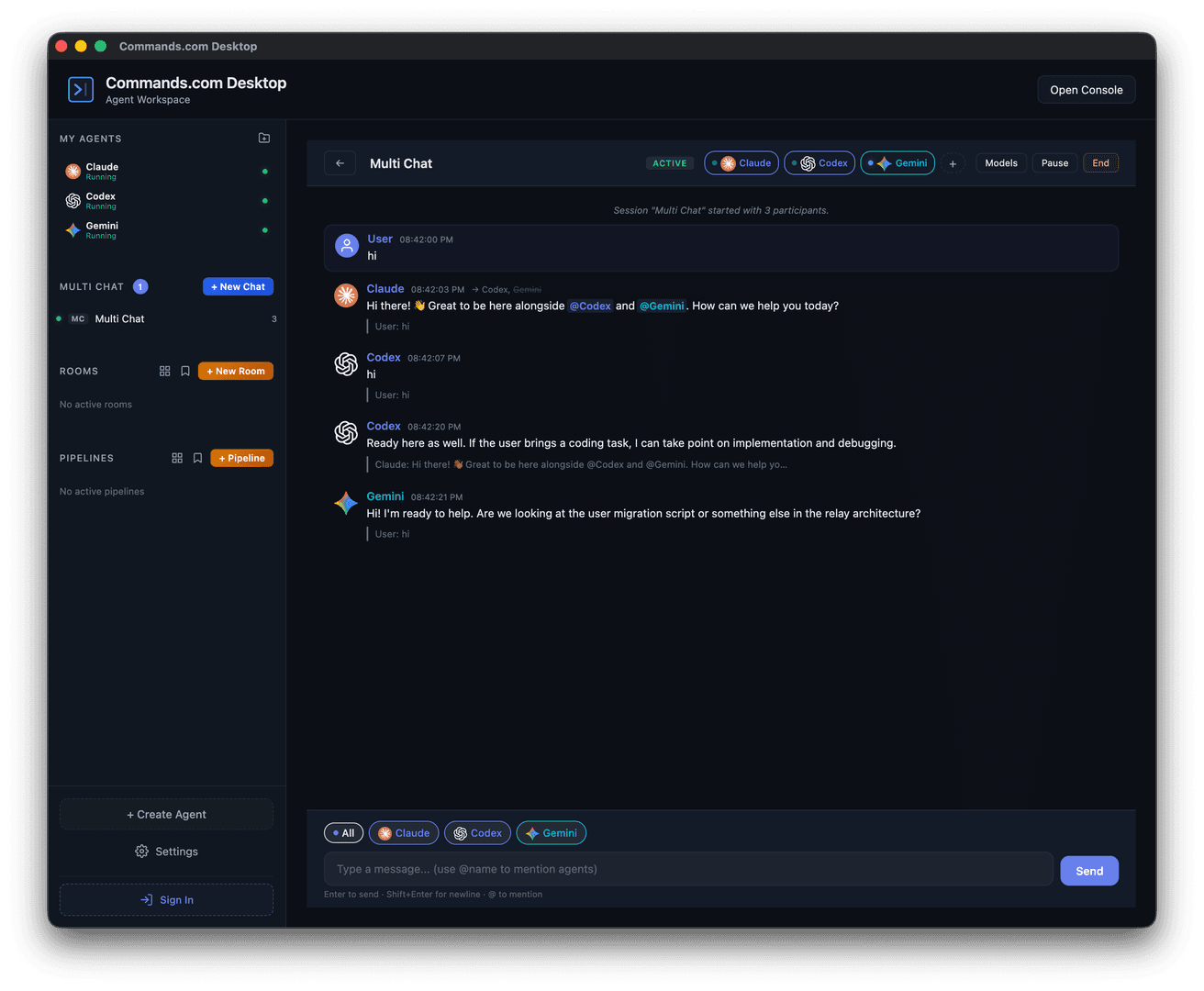Click the Multi Chat count badge
Image resolution: width=1204 pixels, height=991 pixels.
[x=140, y=286]
